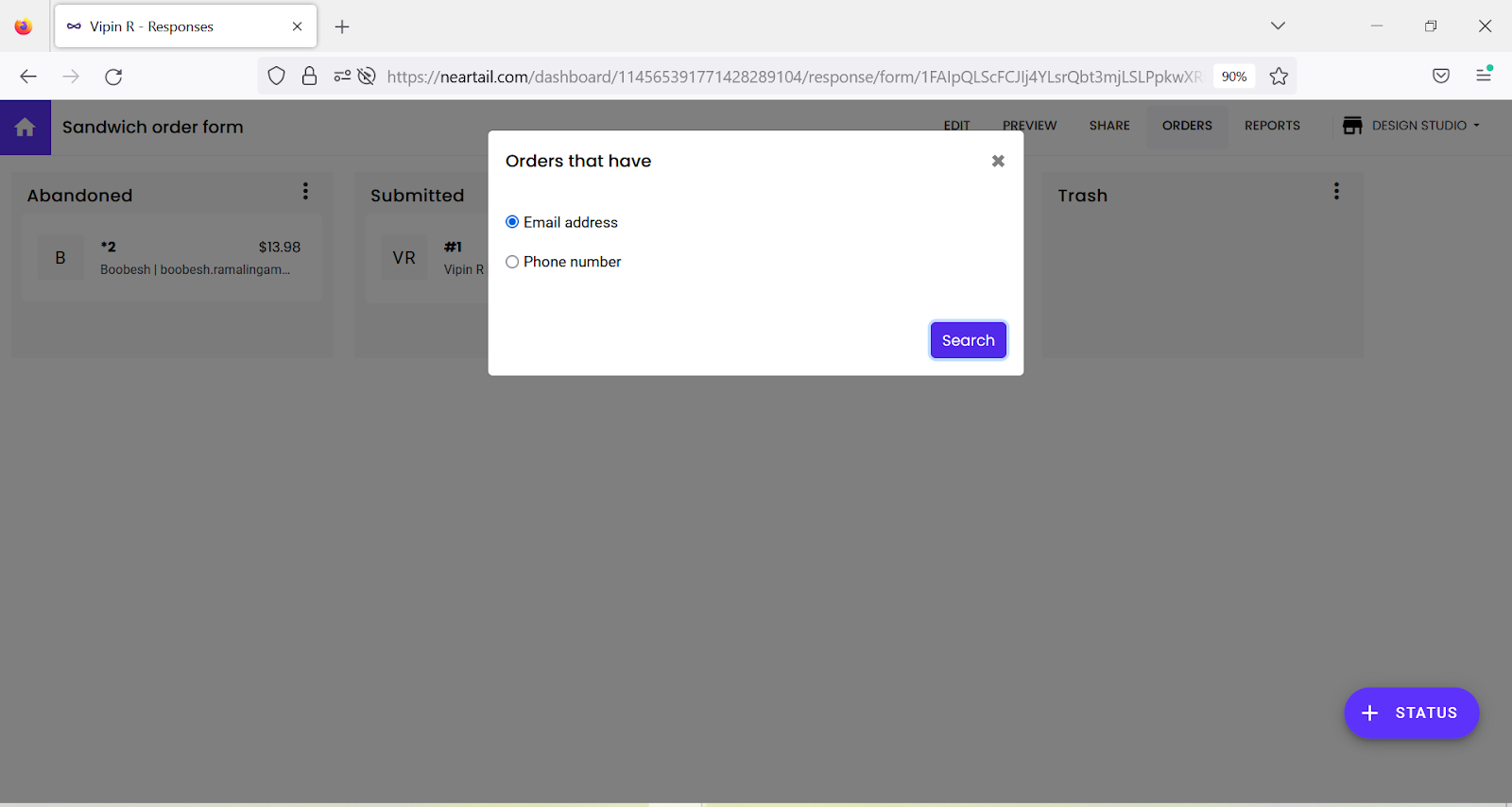
Task: Open the Abandoned column options menu
Action: click(305, 191)
